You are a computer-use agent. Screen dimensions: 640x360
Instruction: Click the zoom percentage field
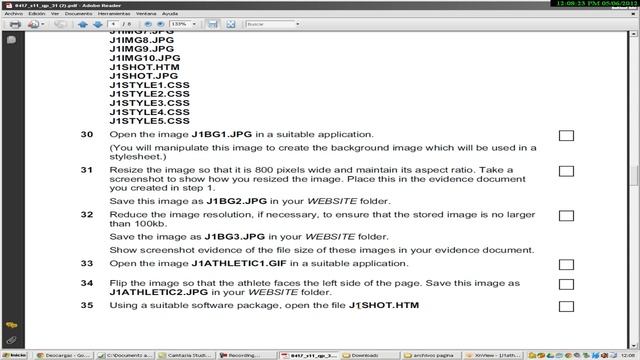(x=180, y=24)
